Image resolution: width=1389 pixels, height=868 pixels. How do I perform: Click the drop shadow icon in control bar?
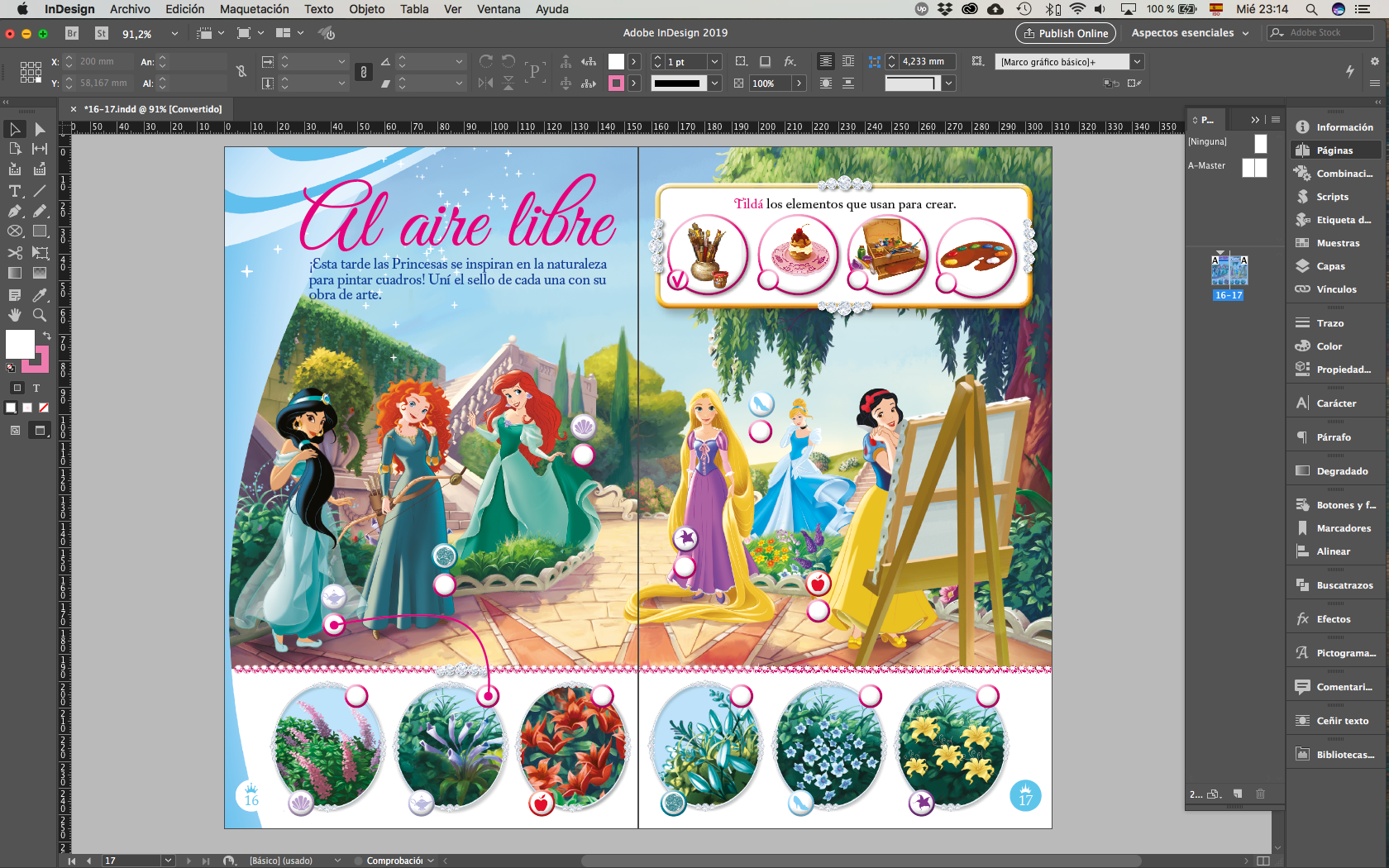point(766,61)
